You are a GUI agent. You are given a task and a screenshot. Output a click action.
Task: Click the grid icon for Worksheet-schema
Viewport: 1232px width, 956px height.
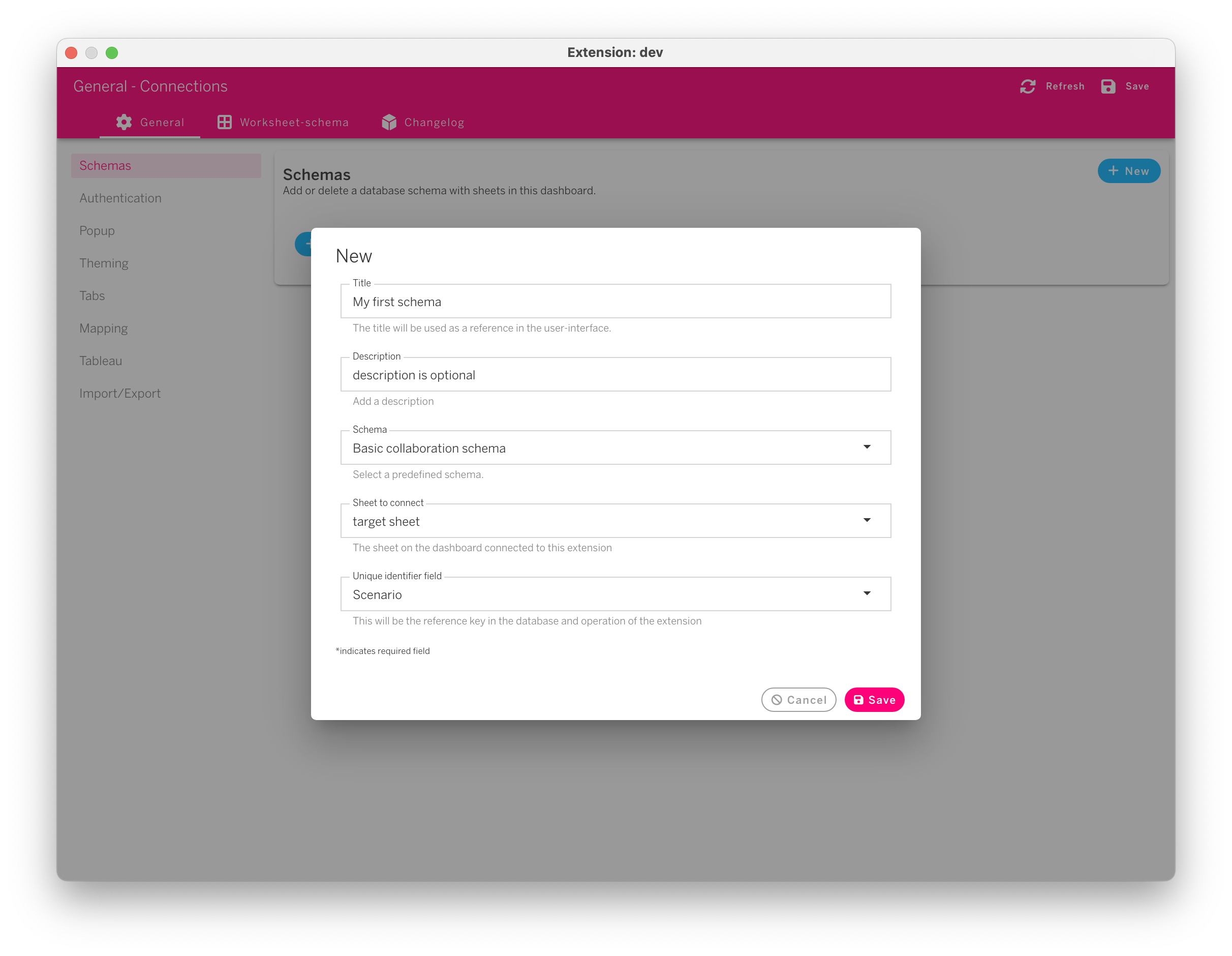225,122
